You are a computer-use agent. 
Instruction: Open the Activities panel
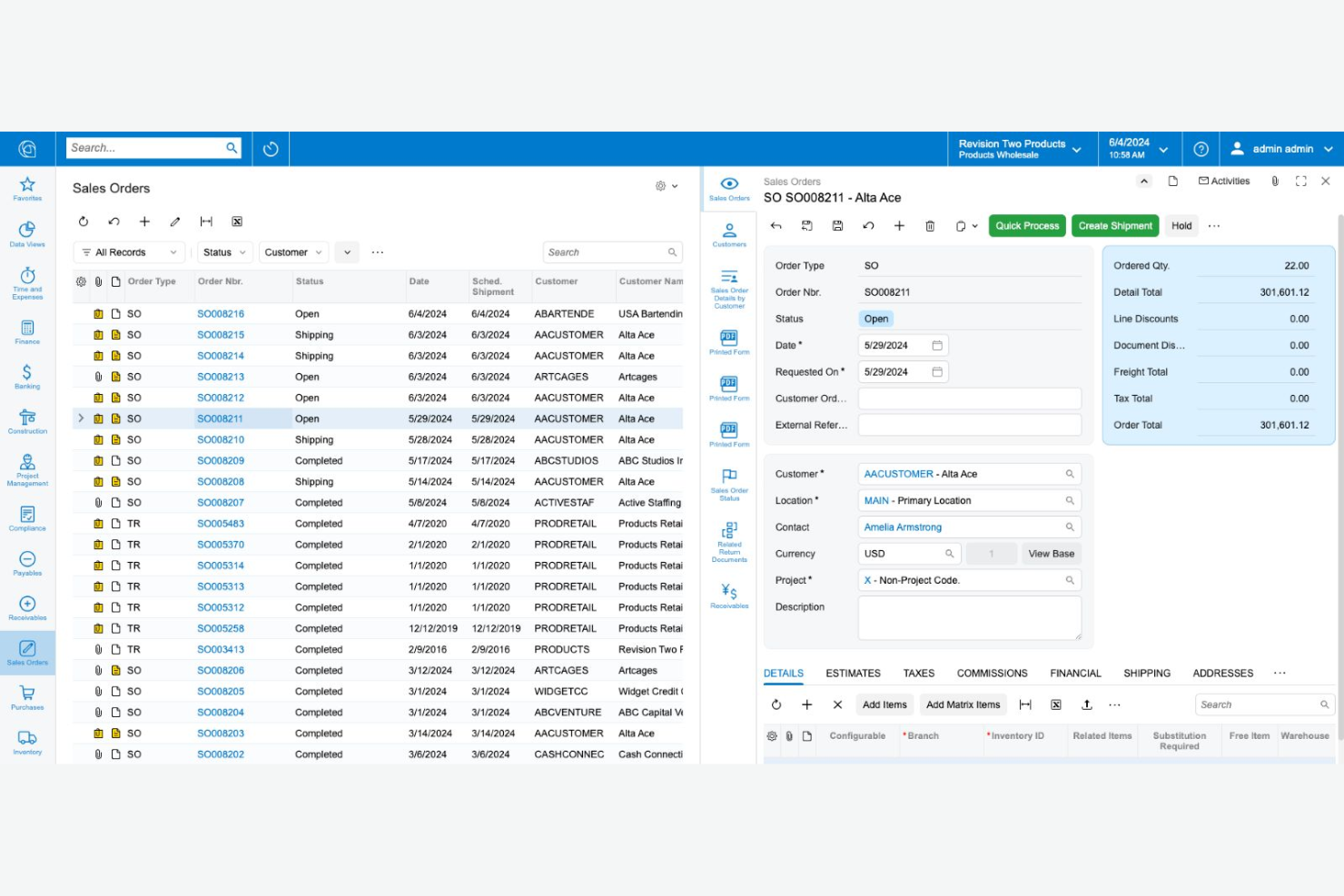point(1224,182)
